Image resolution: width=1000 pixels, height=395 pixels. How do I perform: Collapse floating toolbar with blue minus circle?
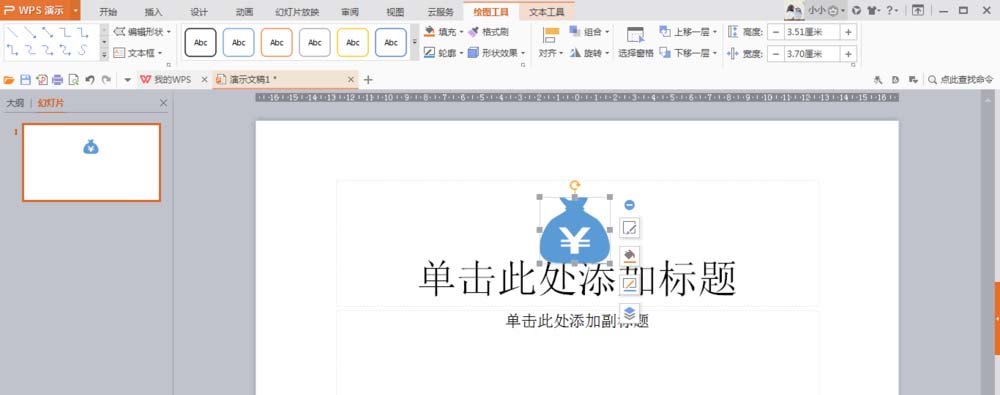629,205
